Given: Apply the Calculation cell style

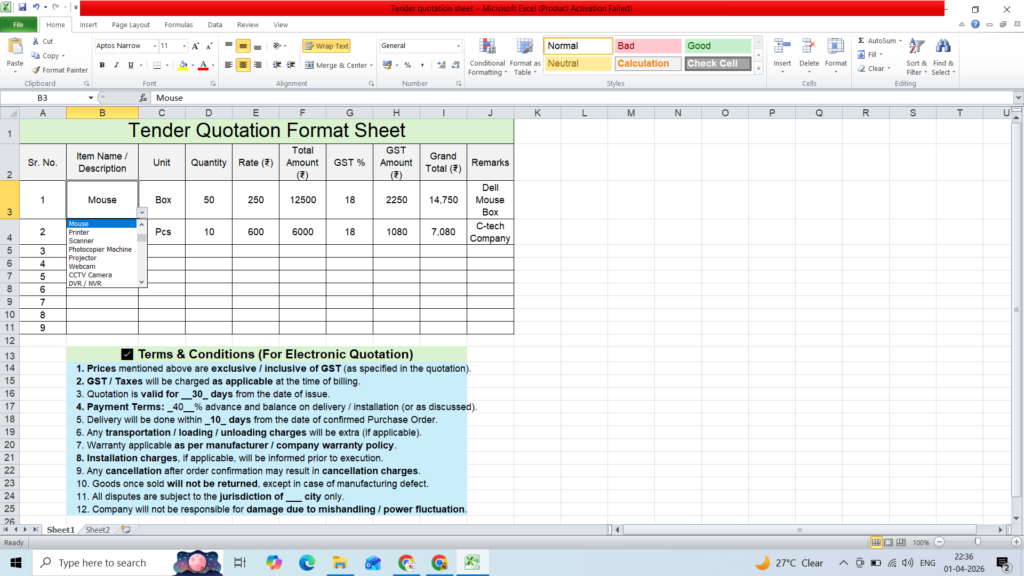Looking at the screenshot, I should 647,63.
